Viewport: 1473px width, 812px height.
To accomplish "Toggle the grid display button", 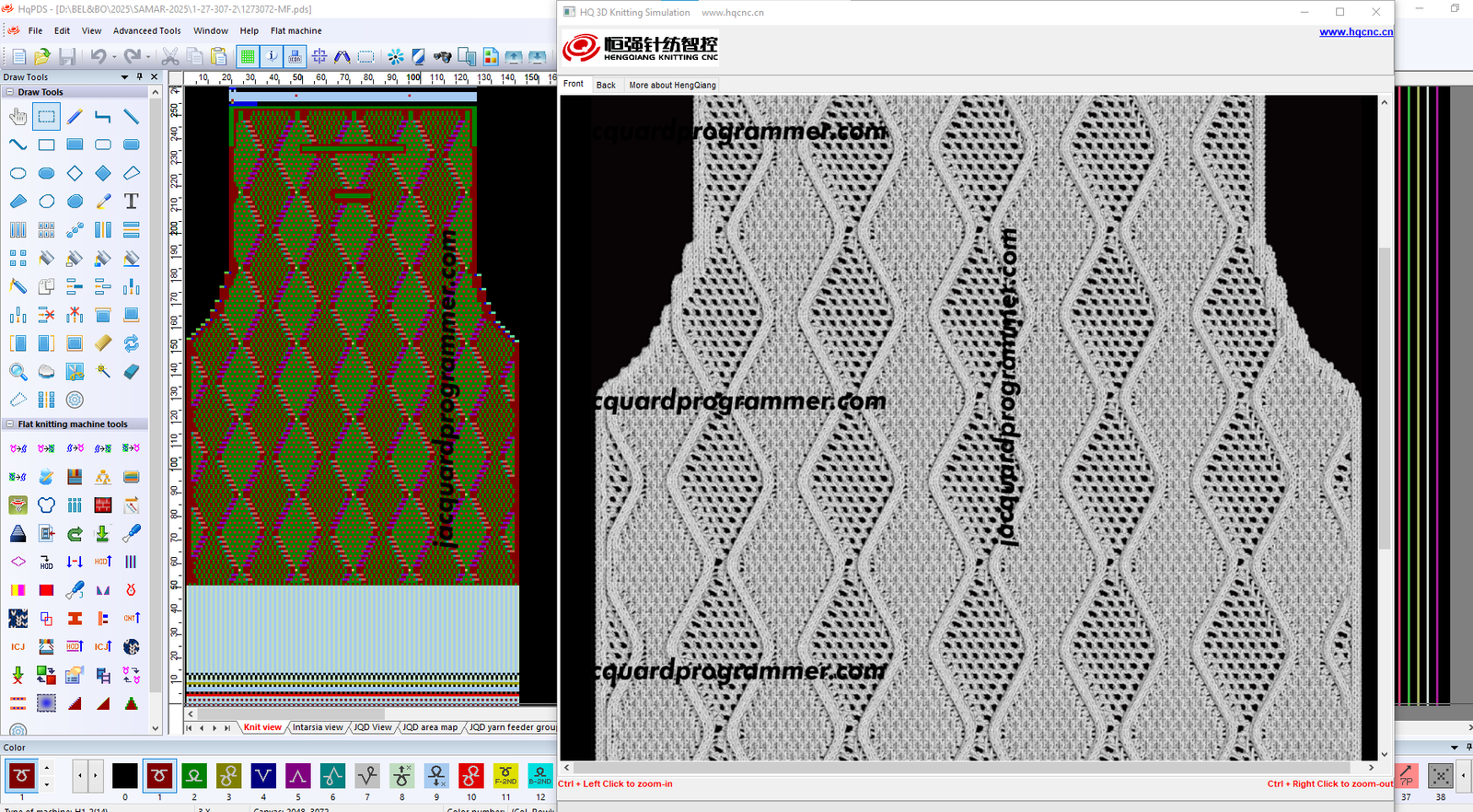I will [247, 57].
